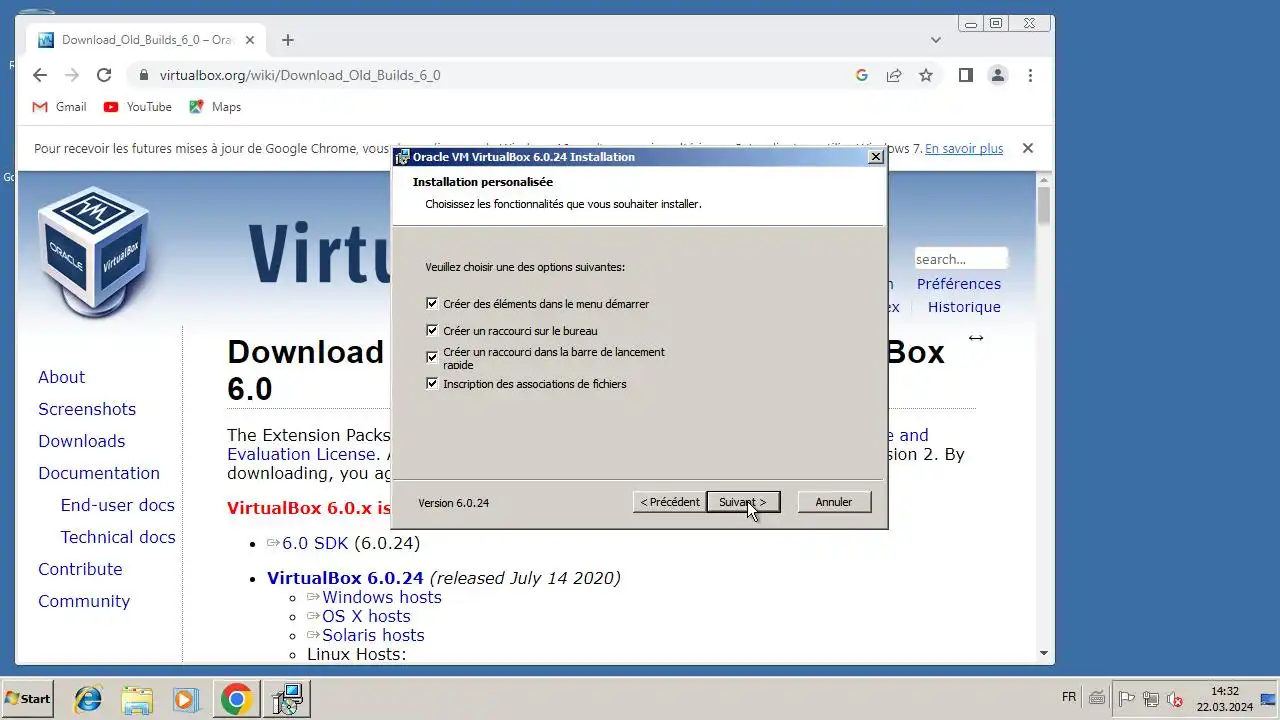Select the VirtualBox installer taskbar icon
This screenshot has width=1280, height=720.
287,699
